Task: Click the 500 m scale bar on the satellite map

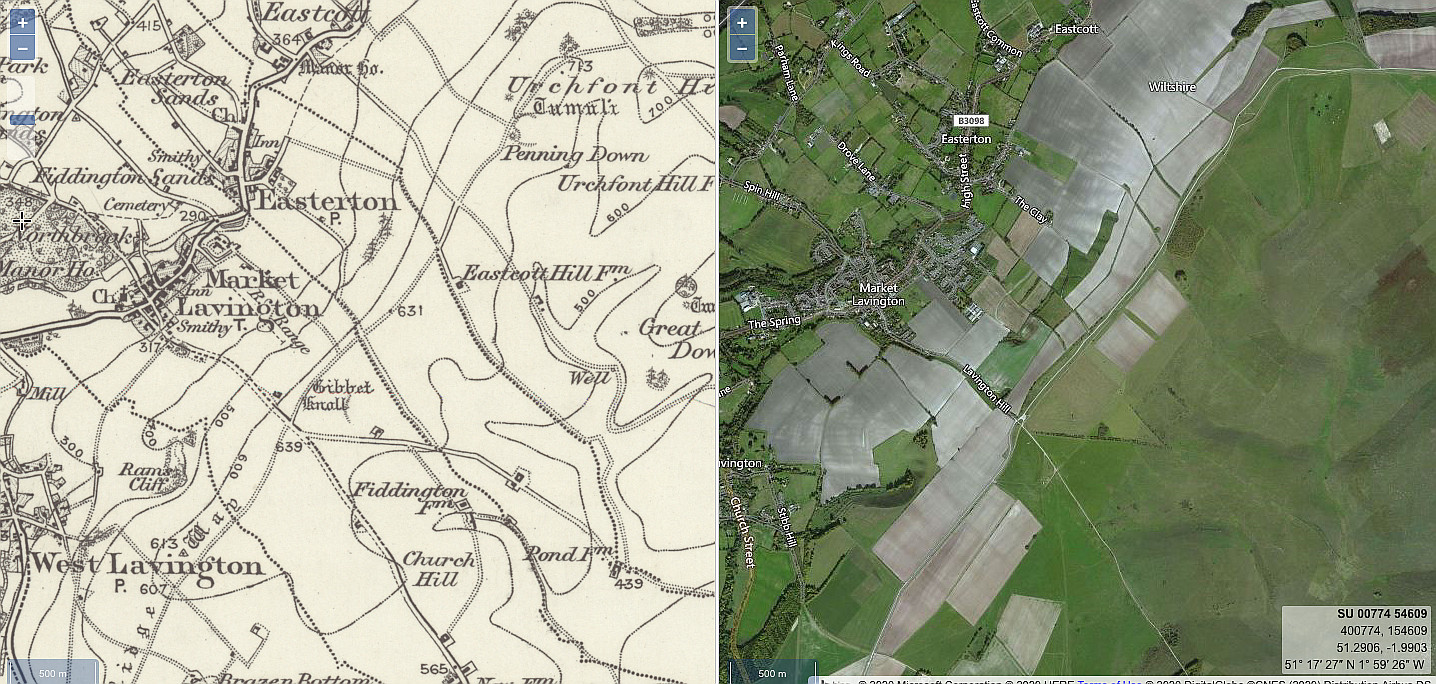Action: [772, 672]
